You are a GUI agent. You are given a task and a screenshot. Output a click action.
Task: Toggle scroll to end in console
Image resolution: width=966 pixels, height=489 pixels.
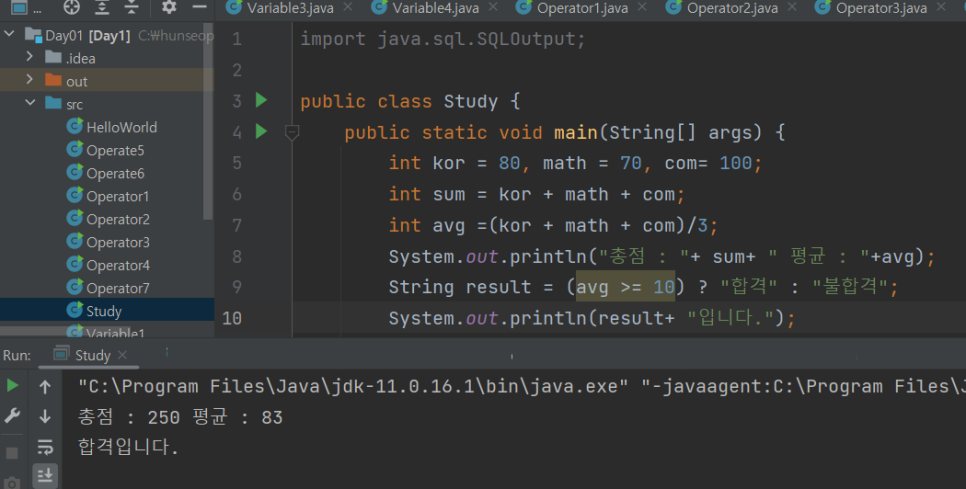[x=45, y=475]
